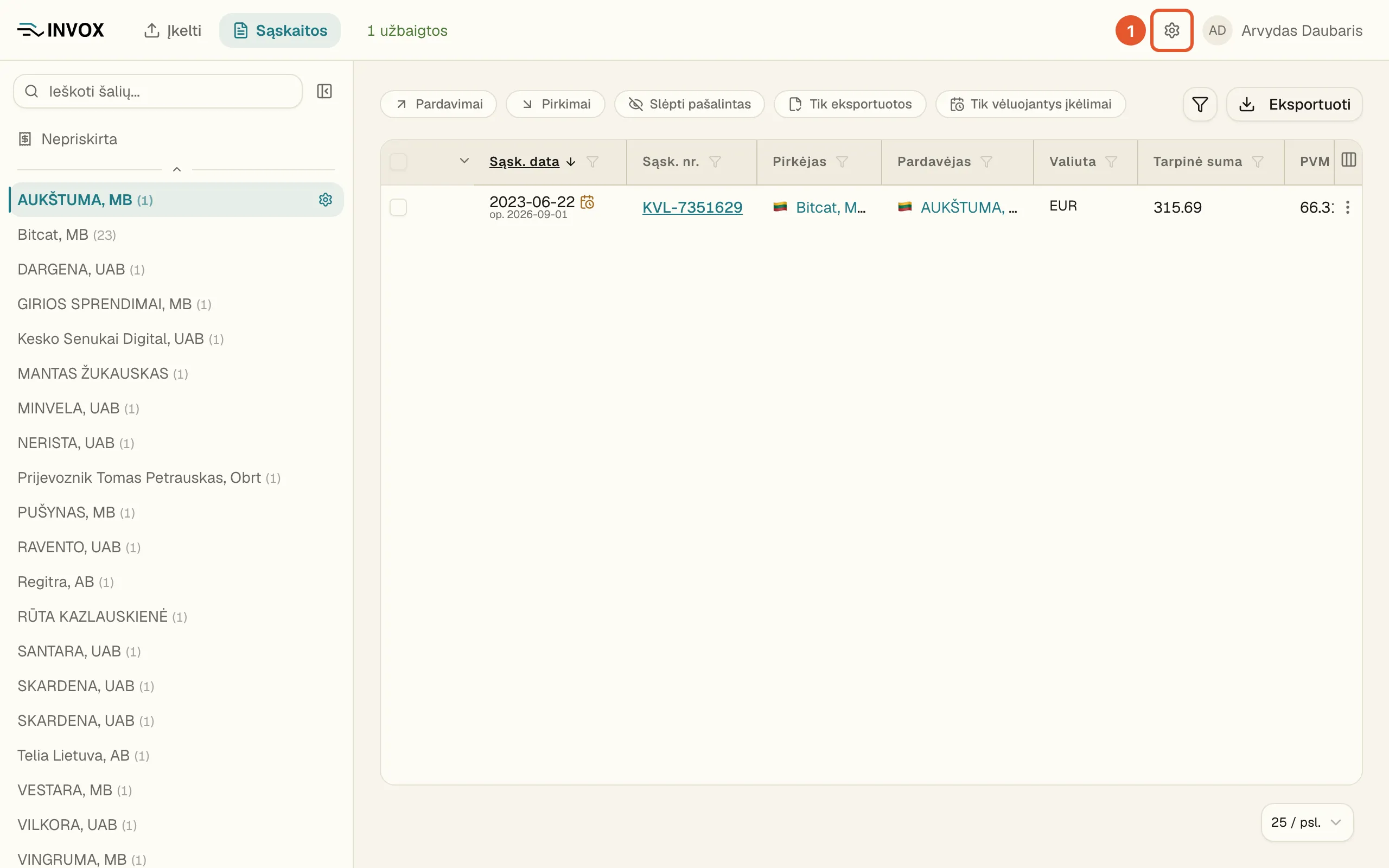This screenshot has width=1389, height=868.
Task: Toggle Slėpti pašalintas filter
Action: coord(689,105)
